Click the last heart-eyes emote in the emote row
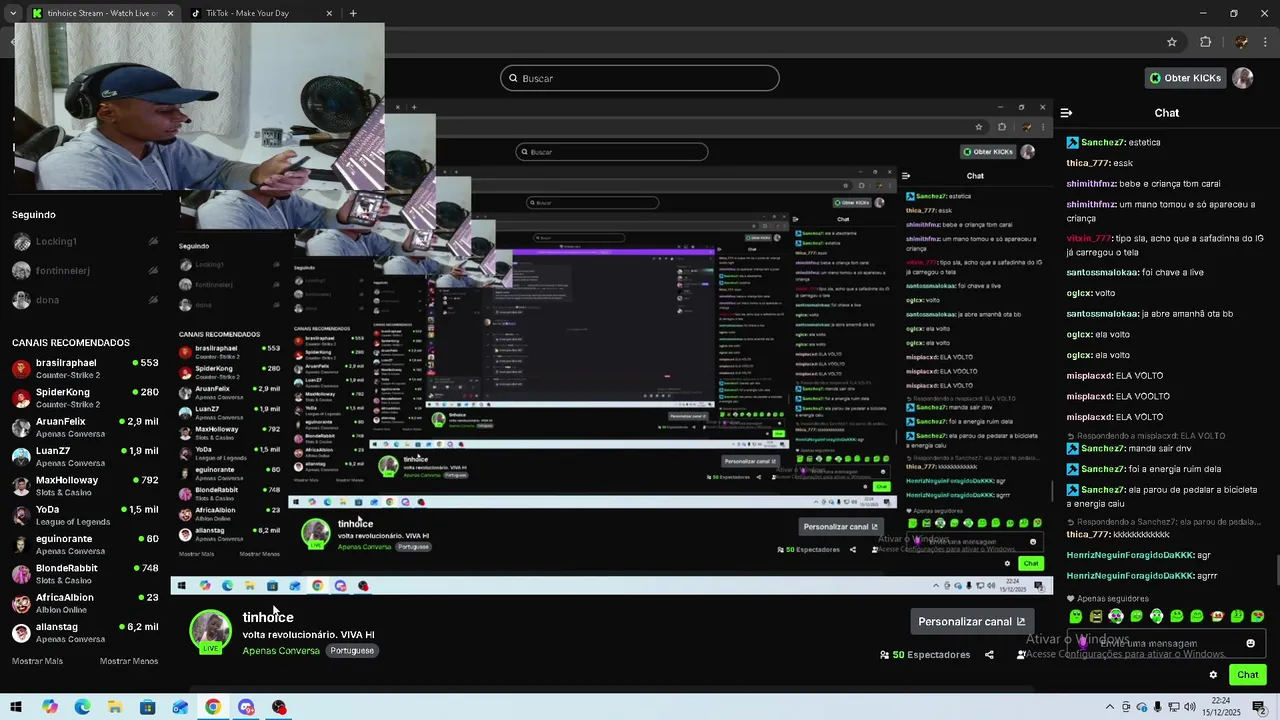 coord(1257,616)
